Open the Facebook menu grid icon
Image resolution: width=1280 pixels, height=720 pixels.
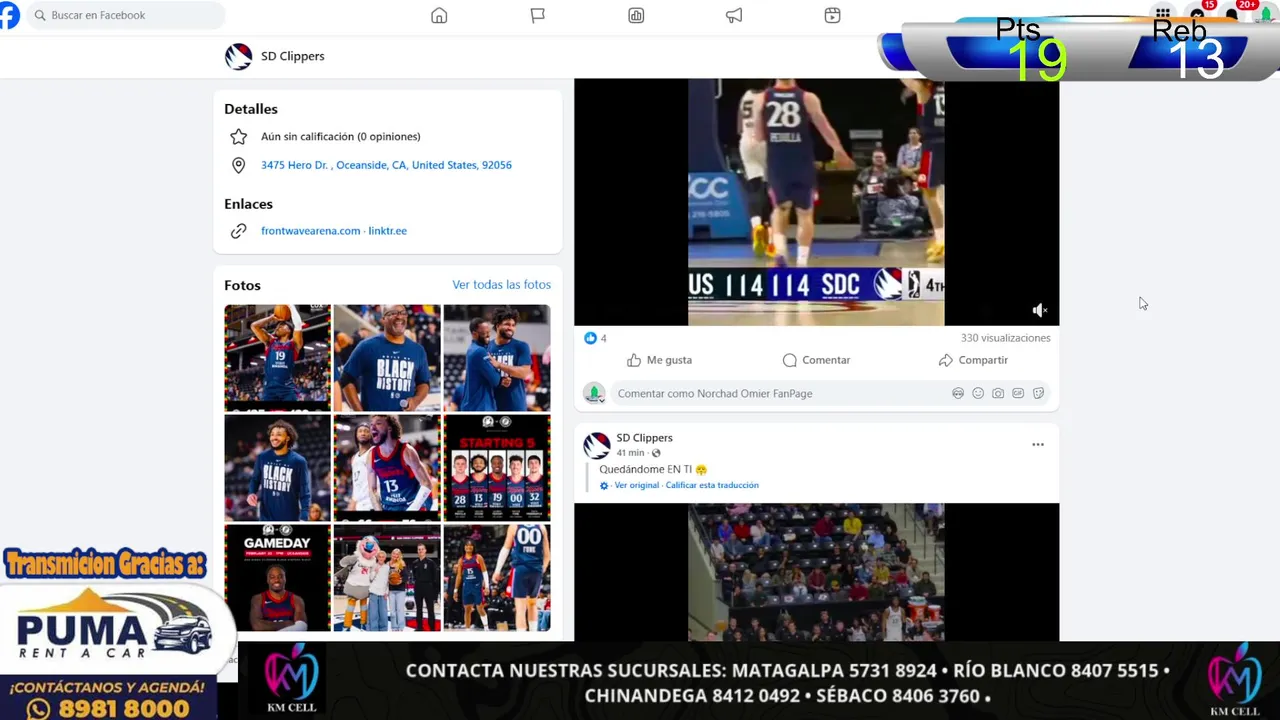(x=1162, y=14)
